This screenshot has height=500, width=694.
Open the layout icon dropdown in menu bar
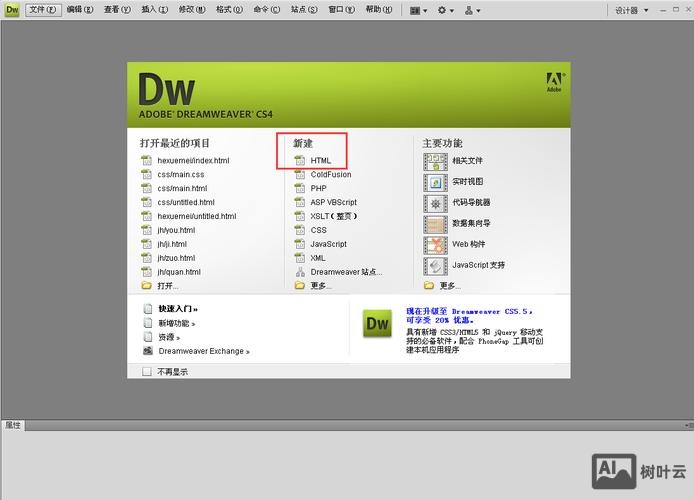tap(418, 10)
